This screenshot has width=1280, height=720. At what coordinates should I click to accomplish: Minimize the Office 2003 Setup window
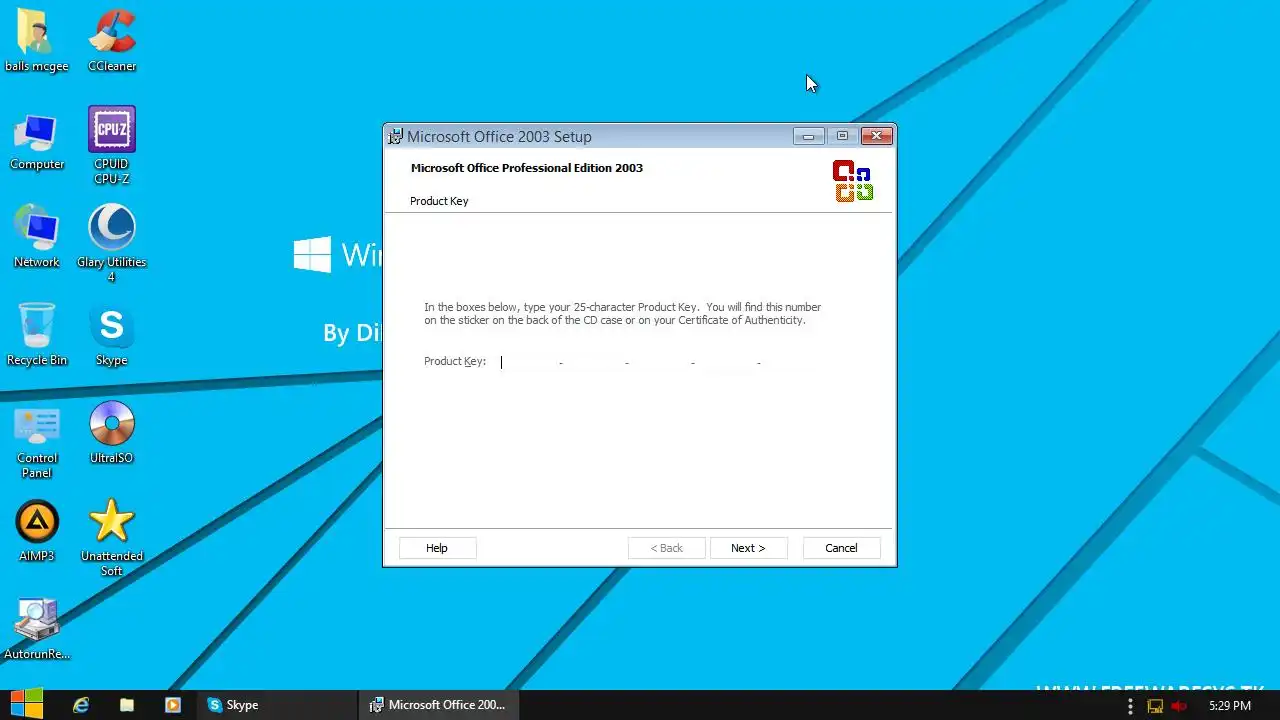(808, 136)
